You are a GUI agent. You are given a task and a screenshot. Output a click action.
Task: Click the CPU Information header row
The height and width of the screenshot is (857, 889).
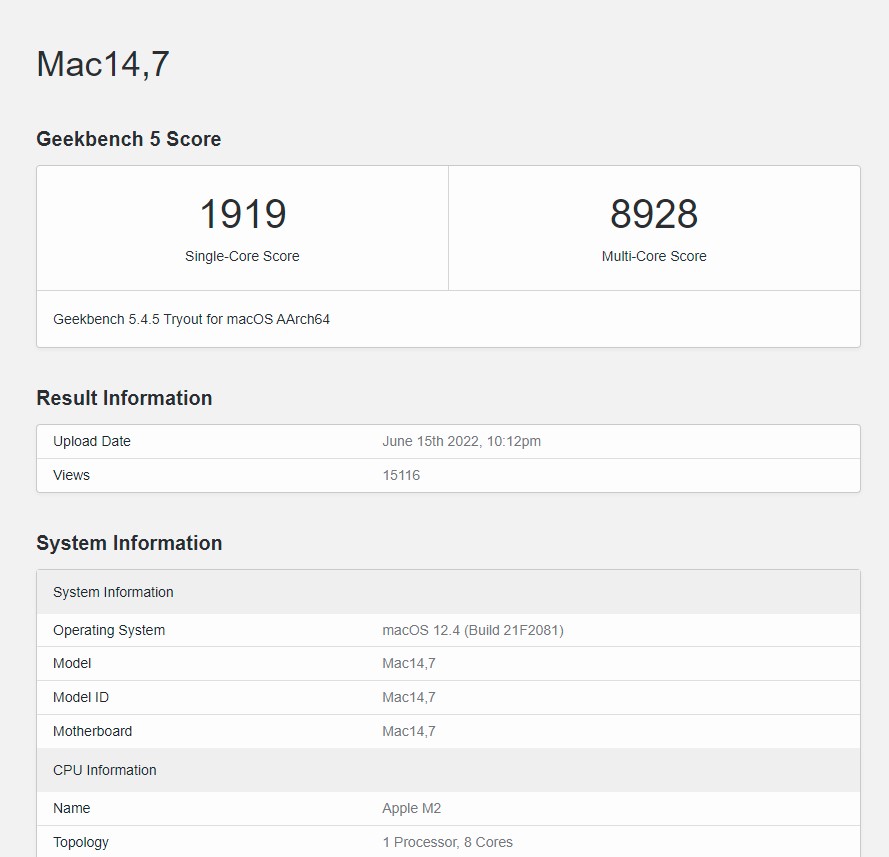[448, 770]
